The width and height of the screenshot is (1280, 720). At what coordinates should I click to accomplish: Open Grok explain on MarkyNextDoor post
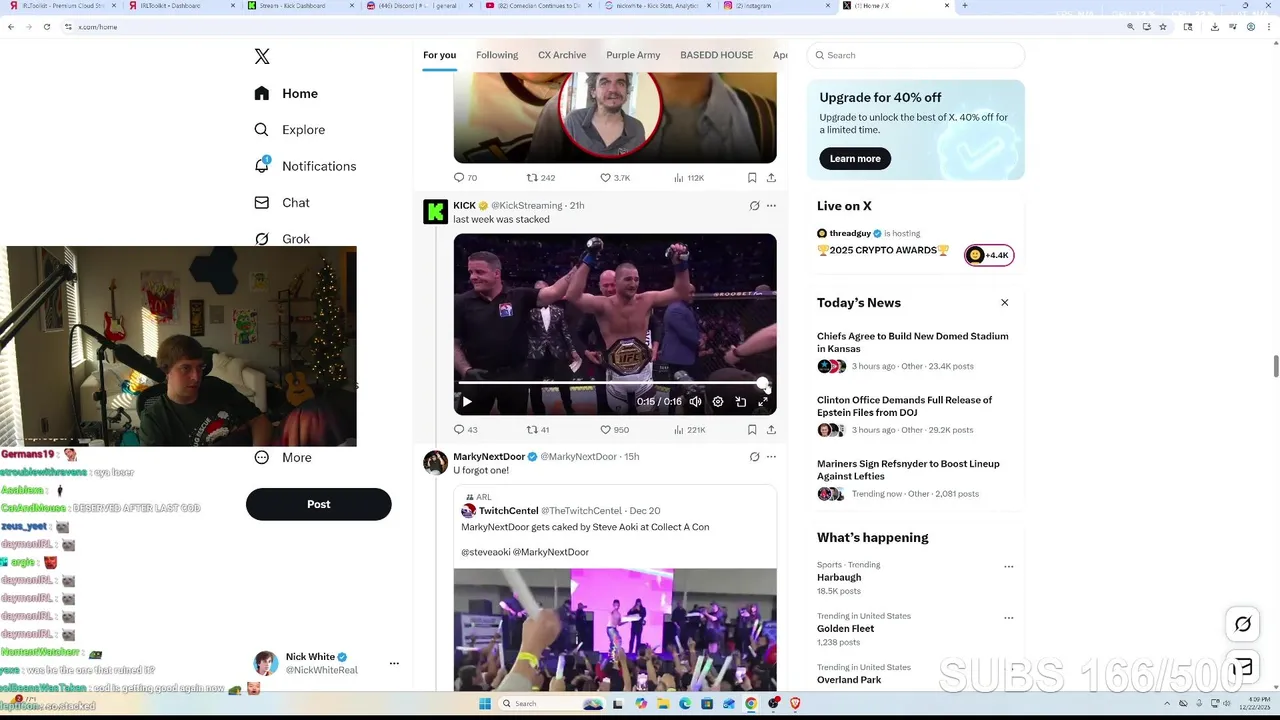coord(754,457)
